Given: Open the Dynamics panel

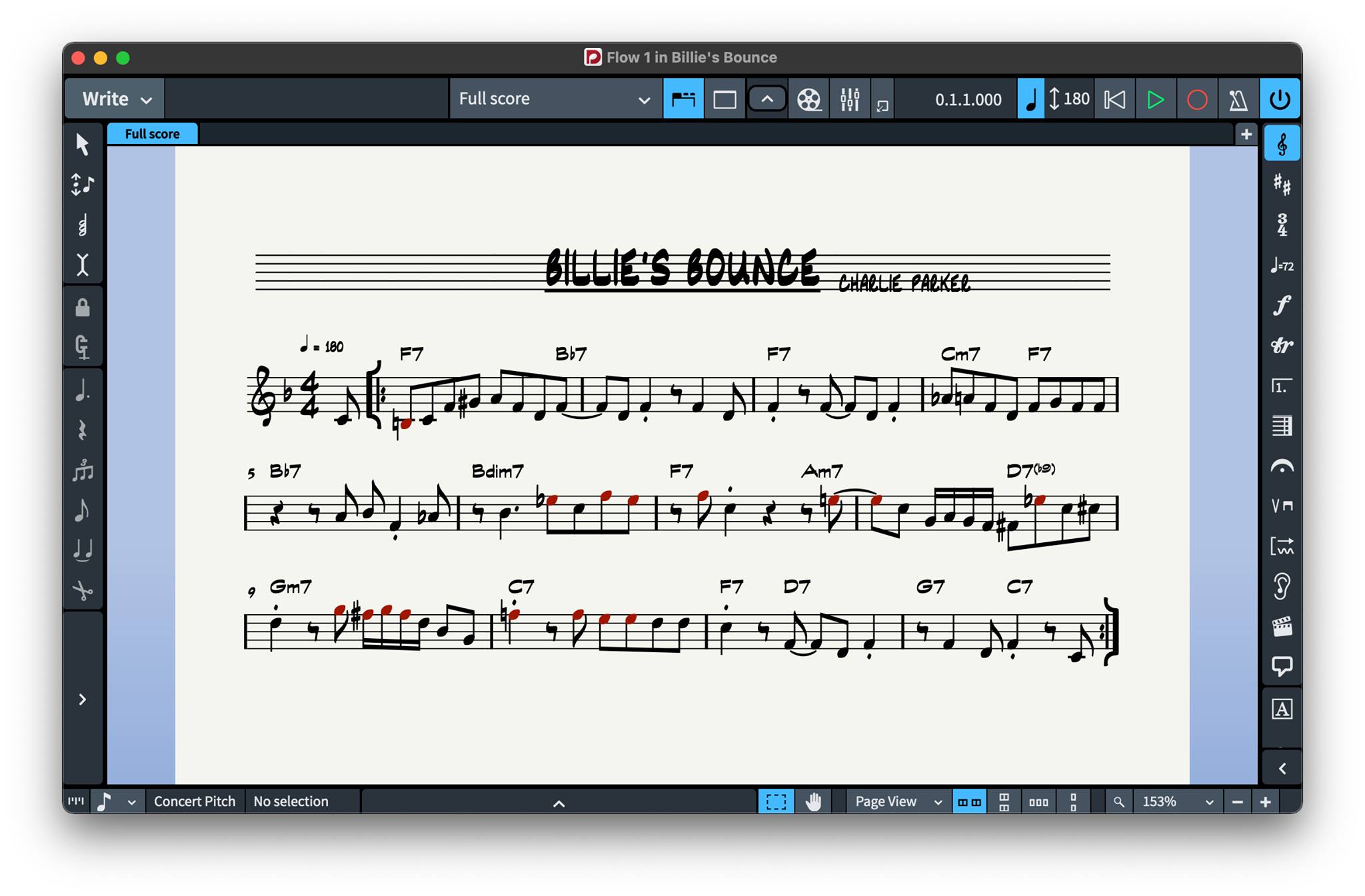Looking at the screenshot, I should 1282,306.
